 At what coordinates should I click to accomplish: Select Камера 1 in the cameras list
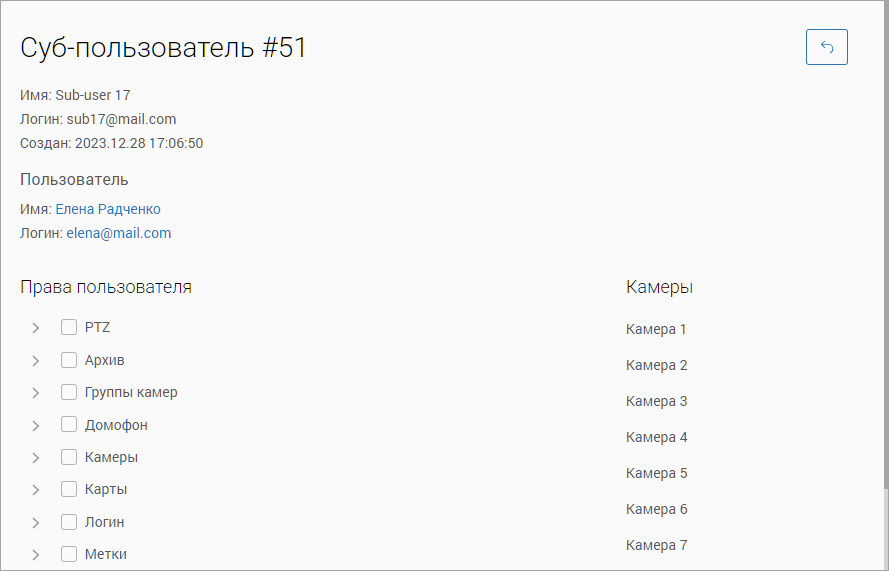coord(656,329)
